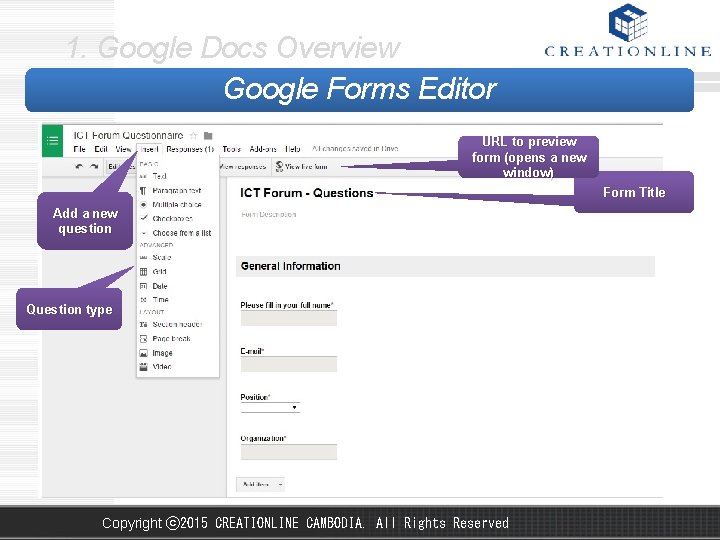Open the Position dropdown list

coord(270,408)
